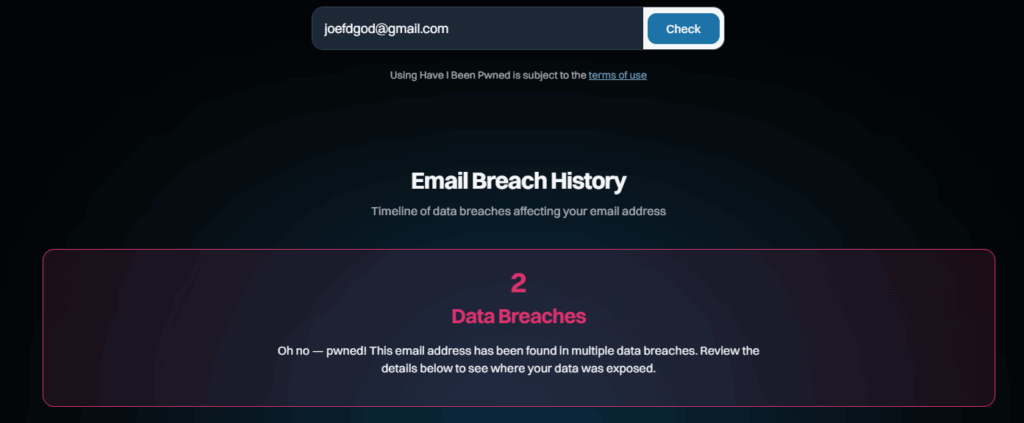Image resolution: width=1024 pixels, height=423 pixels.
Task: Click the breach count number 2
Action: [518, 283]
